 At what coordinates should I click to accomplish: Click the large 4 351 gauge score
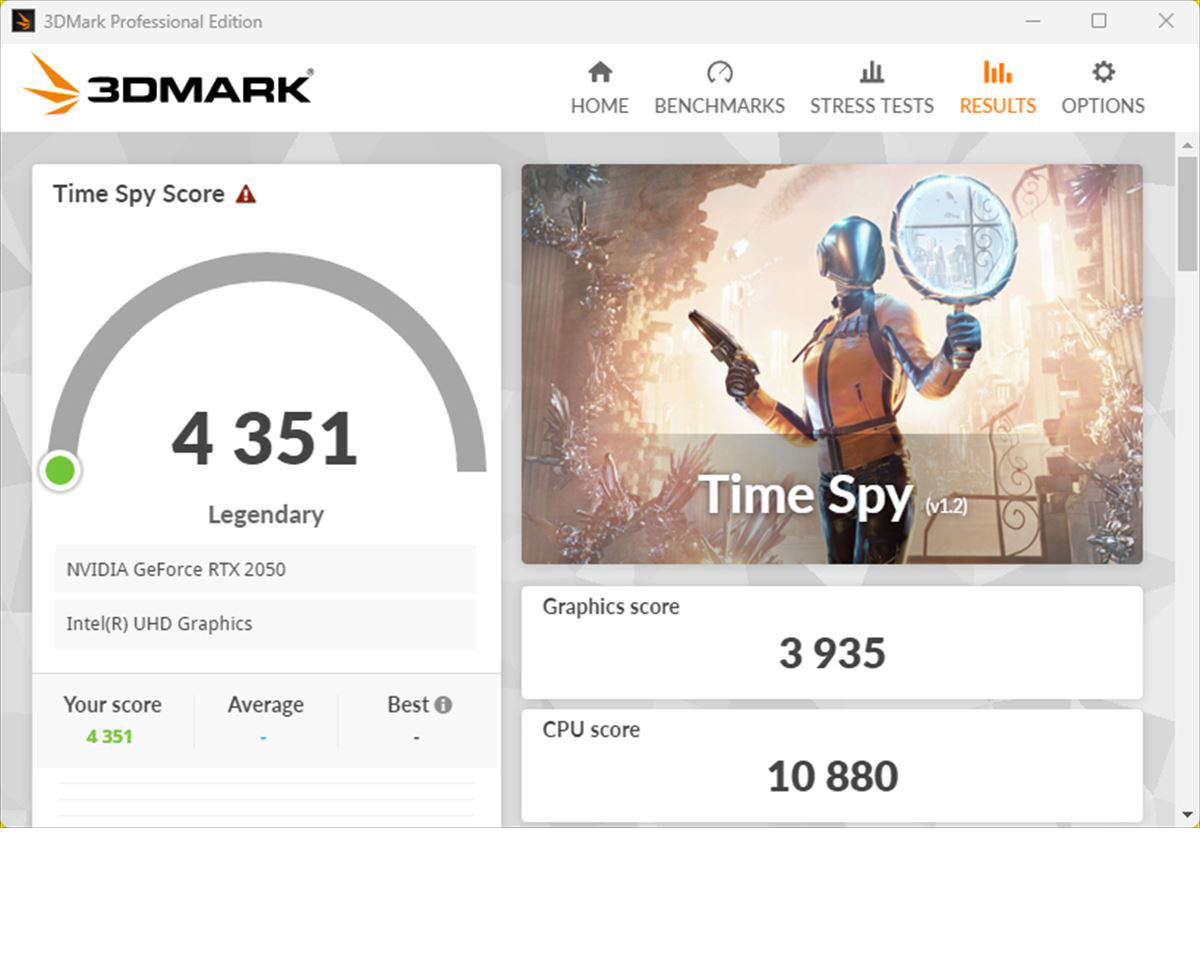coord(265,439)
